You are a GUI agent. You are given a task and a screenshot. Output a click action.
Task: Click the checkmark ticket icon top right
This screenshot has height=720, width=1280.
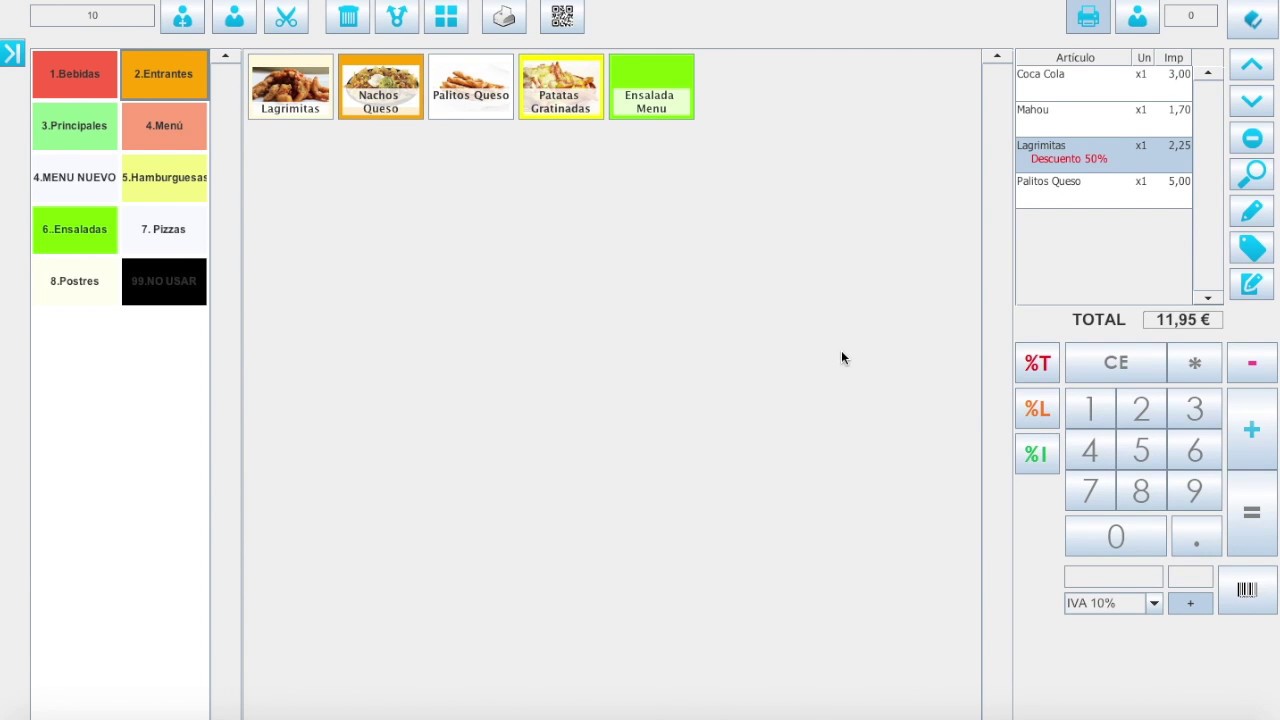tap(1252, 18)
